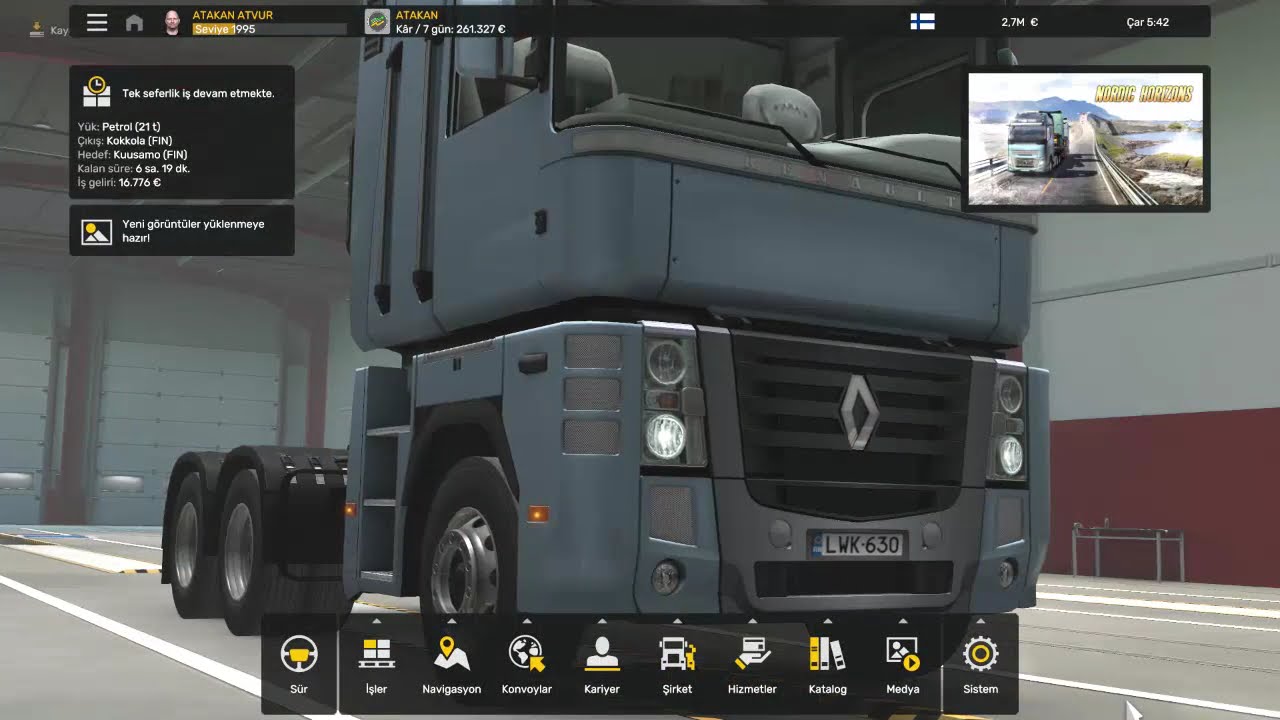This screenshot has width=1280, height=720.
Task: Click the Yük: Petrol (21 t) line
Action: pyautogui.click(x=120, y=127)
